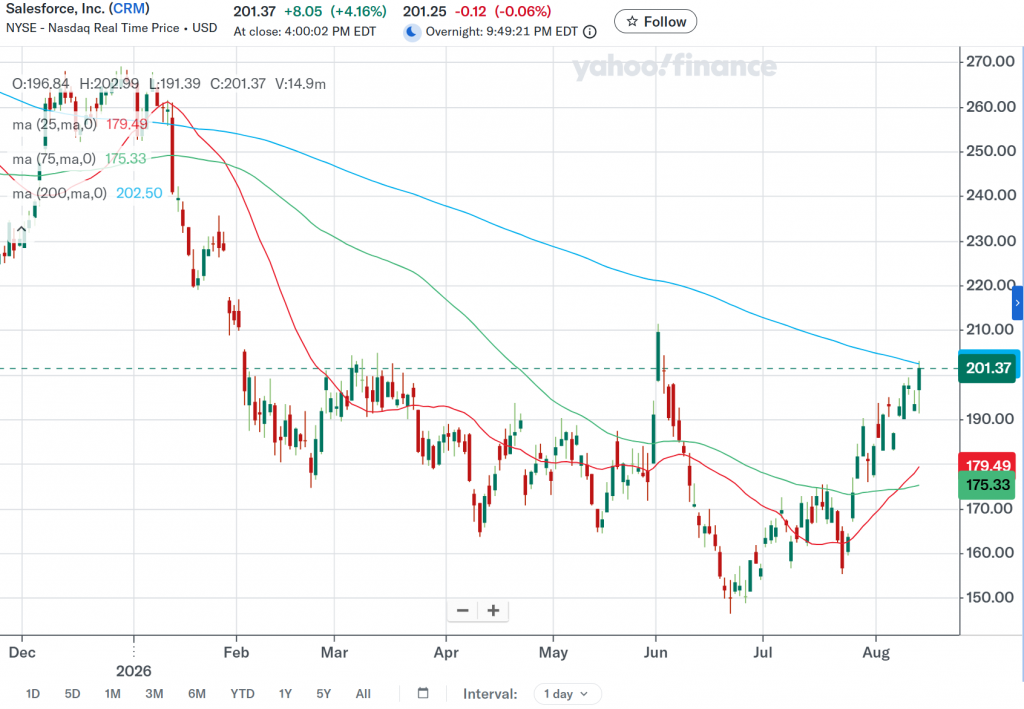Viewport: 1024px width, 709px height.
Task: Zoom out chart with minus button
Action: click(x=462, y=610)
